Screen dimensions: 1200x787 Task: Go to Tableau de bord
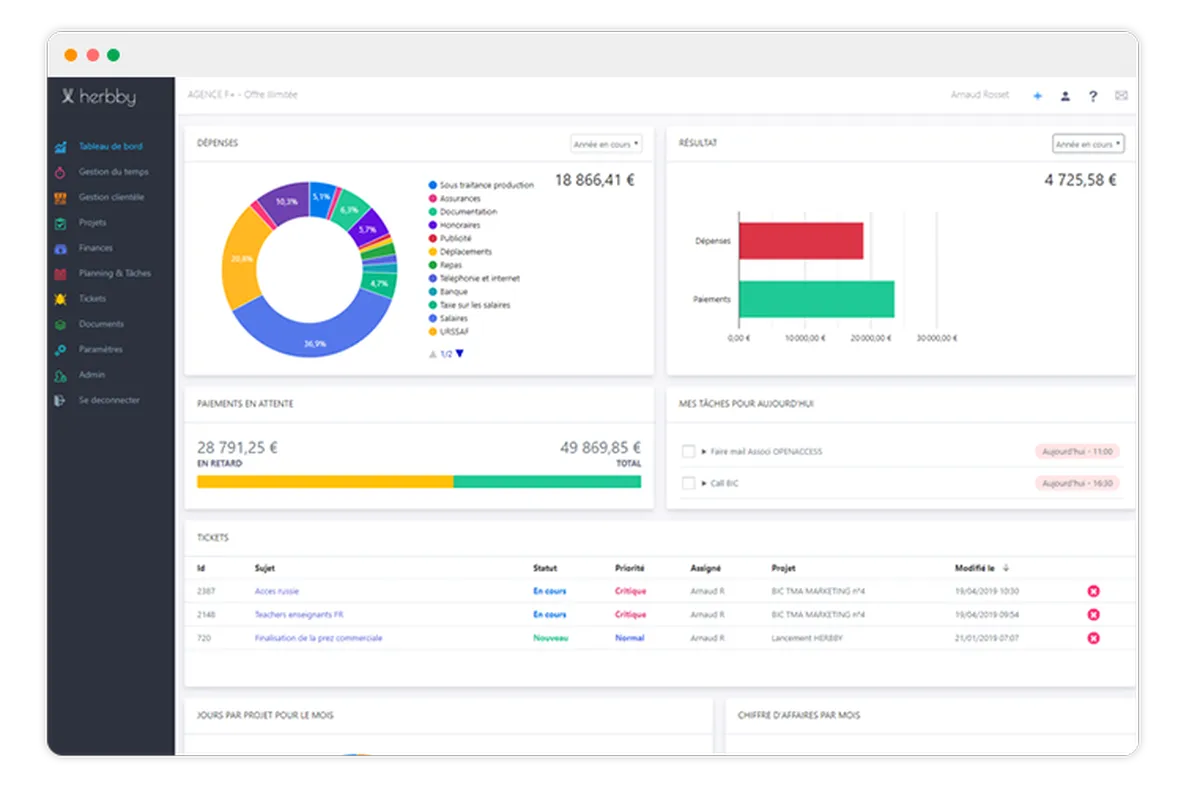pyautogui.click(x=110, y=147)
